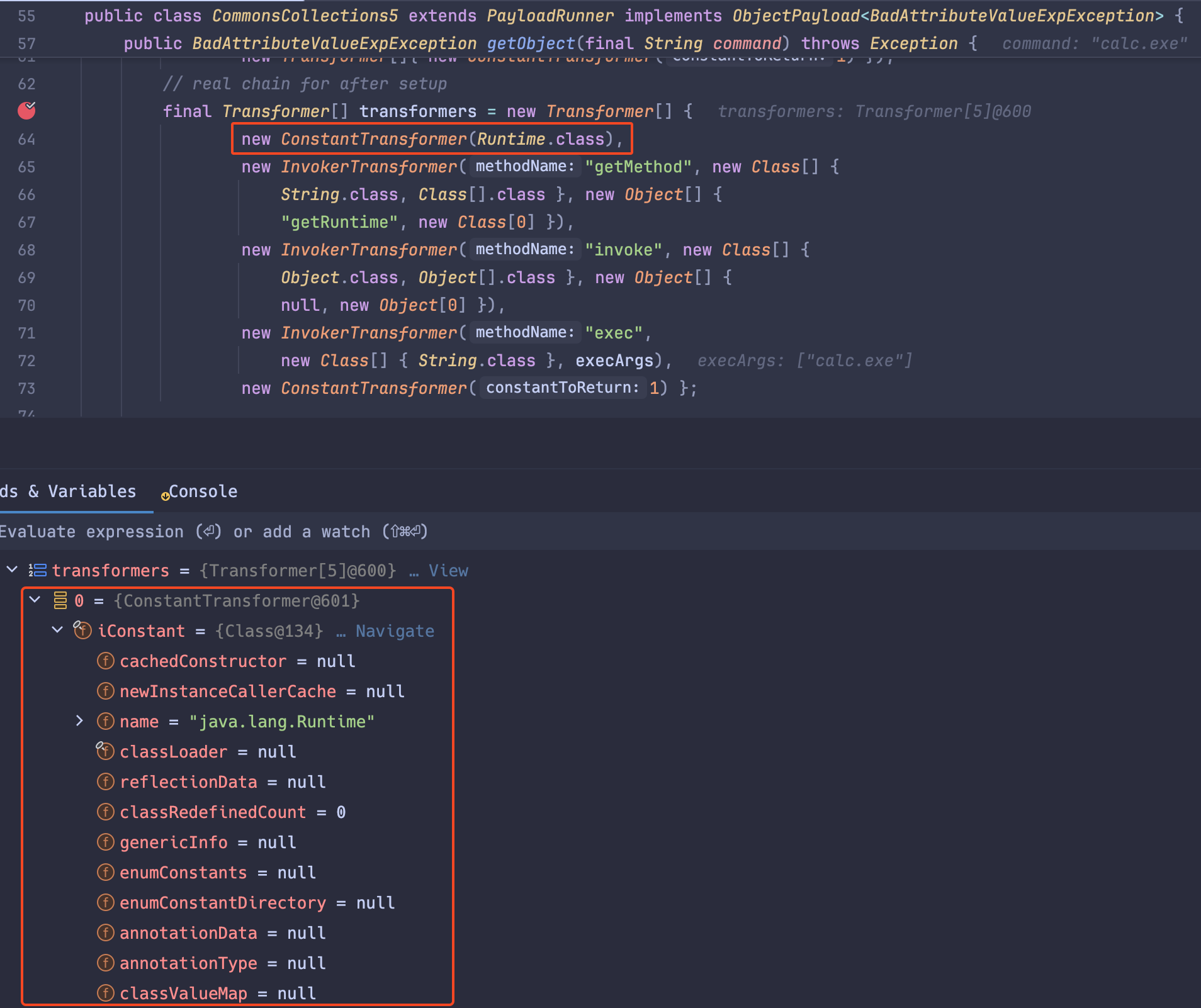Click the "real chain for after setup" comment

coord(305,84)
